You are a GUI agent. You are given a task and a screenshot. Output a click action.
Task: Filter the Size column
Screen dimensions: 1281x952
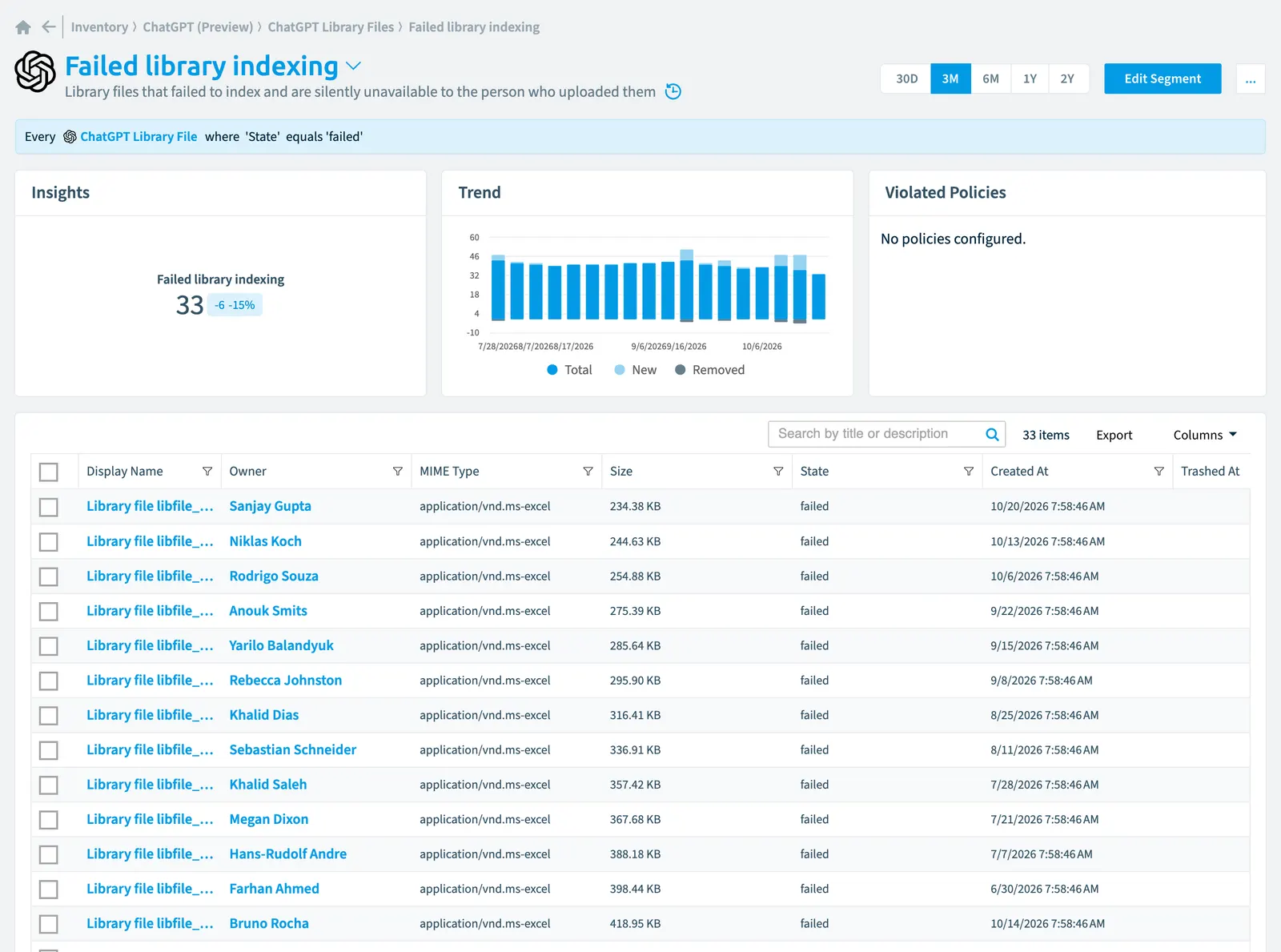point(778,472)
